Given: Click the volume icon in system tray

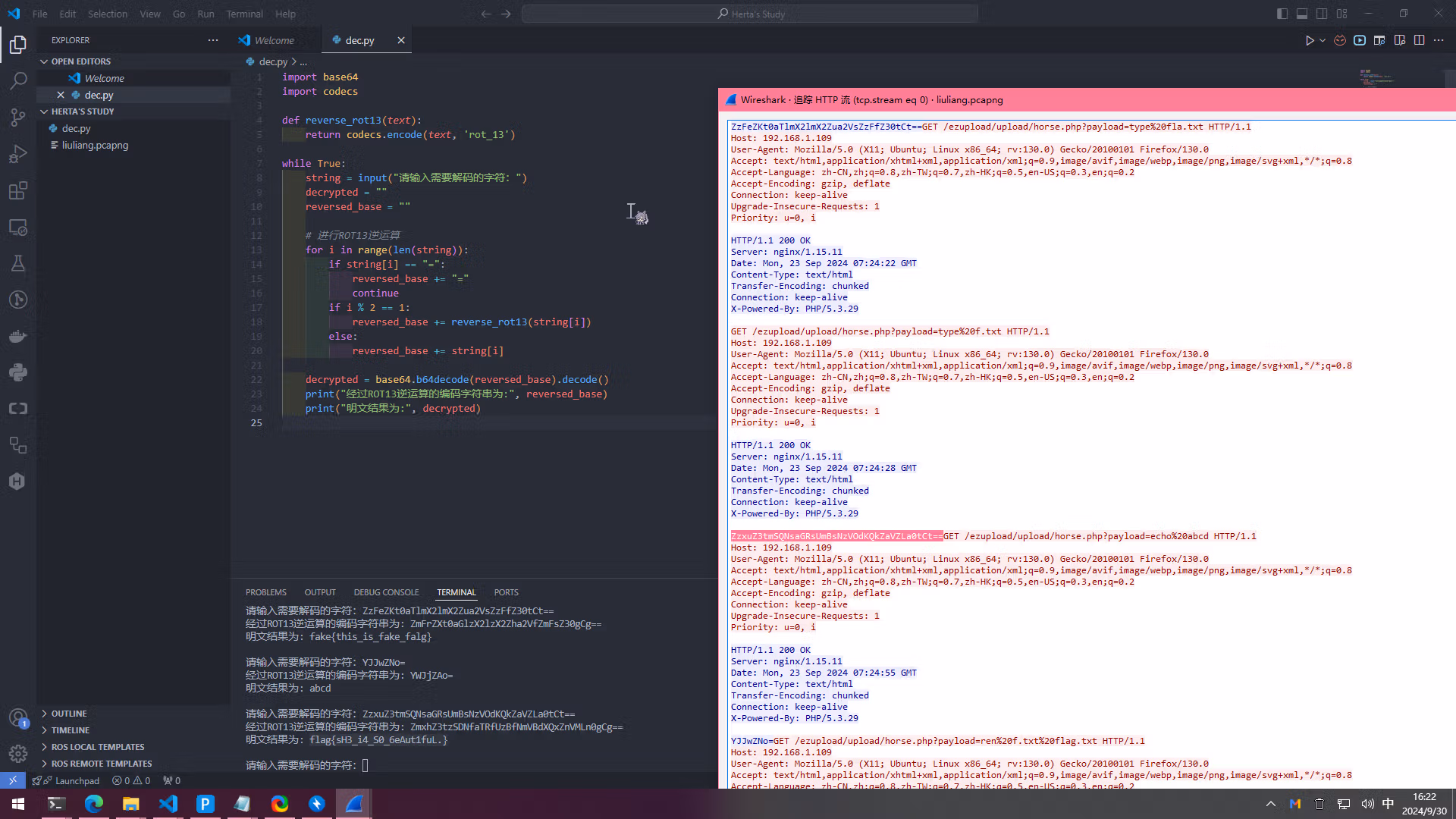Looking at the screenshot, I should [x=1367, y=804].
